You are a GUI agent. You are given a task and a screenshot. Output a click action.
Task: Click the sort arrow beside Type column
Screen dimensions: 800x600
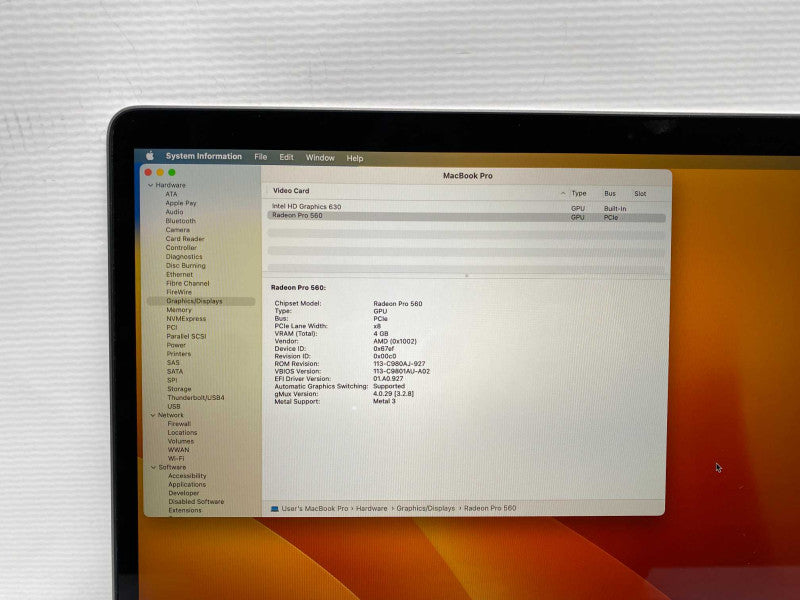(x=563, y=193)
